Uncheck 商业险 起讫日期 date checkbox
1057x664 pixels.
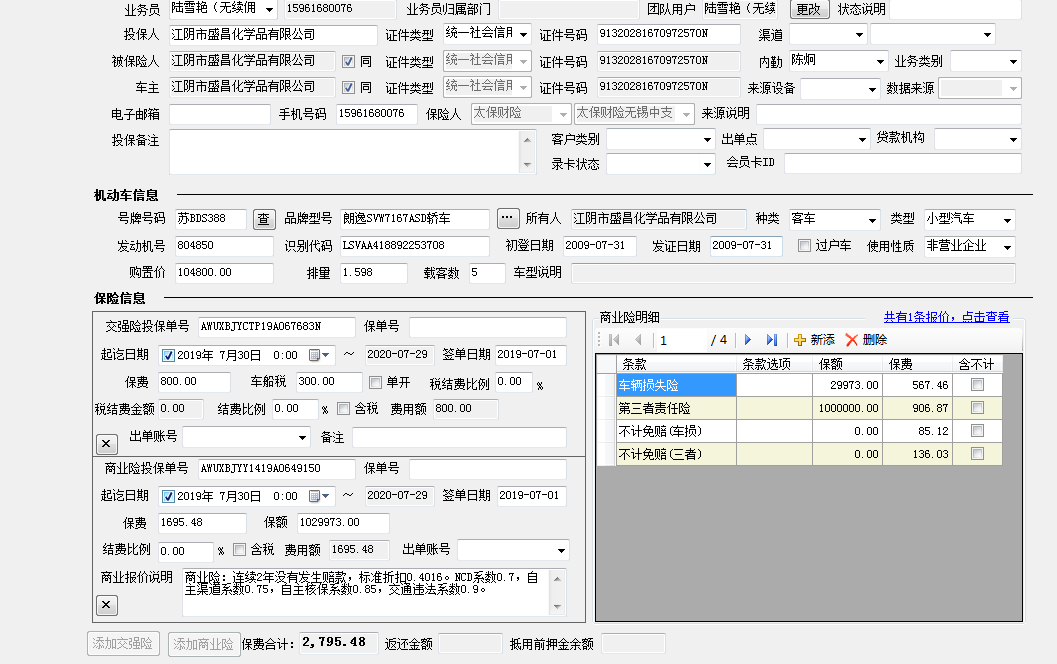[x=169, y=497]
